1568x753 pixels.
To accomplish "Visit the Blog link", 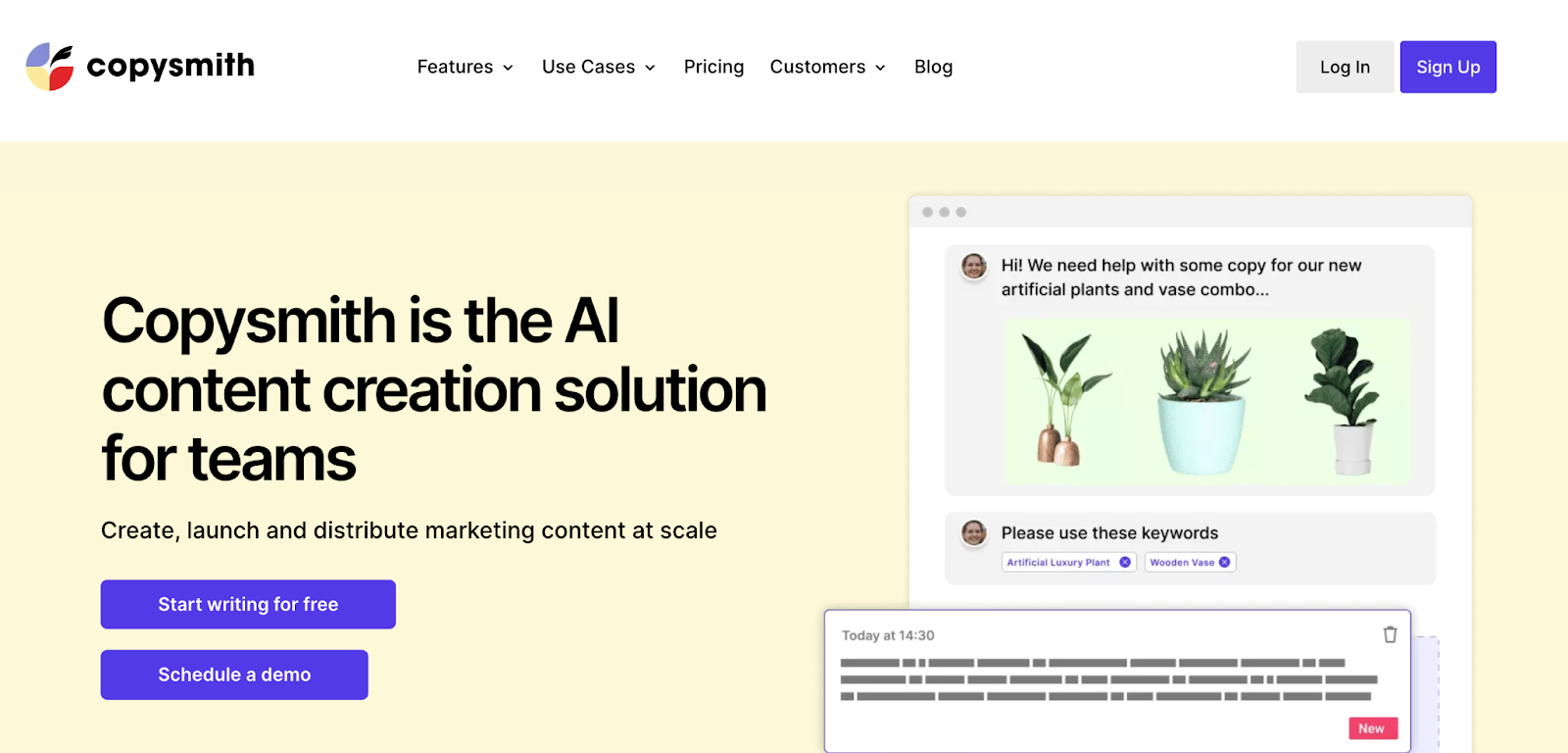I will (x=933, y=67).
